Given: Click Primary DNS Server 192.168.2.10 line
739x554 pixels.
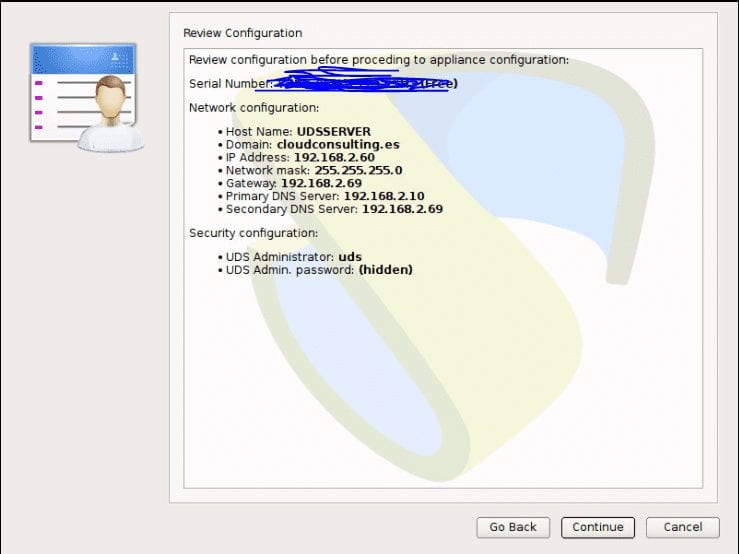Looking at the screenshot, I should 325,197.
